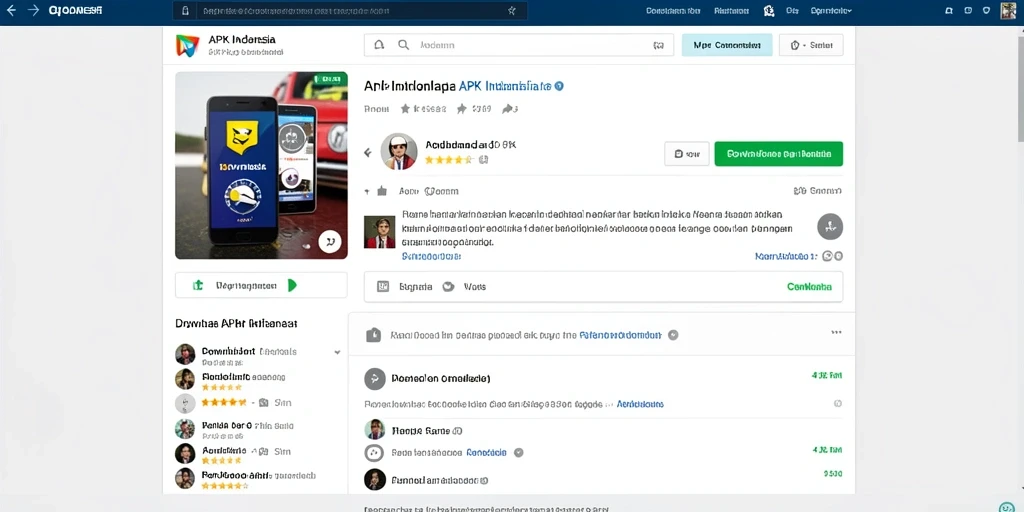The width and height of the screenshot is (1024, 512).
Task: Click the back chevron left of the capped avatar
Action: pyautogui.click(x=368, y=153)
